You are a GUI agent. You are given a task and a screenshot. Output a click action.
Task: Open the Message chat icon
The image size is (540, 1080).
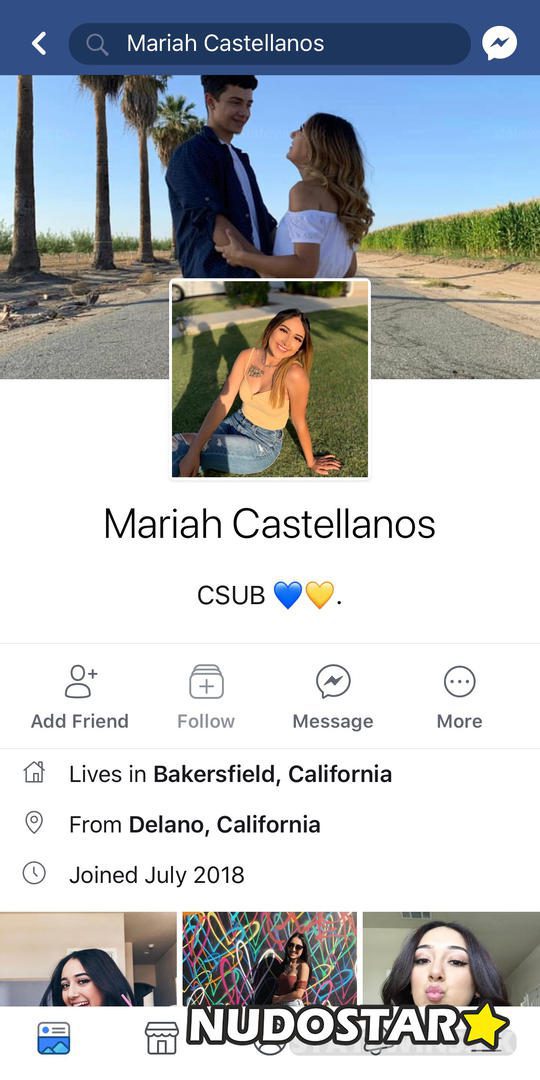pos(333,681)
